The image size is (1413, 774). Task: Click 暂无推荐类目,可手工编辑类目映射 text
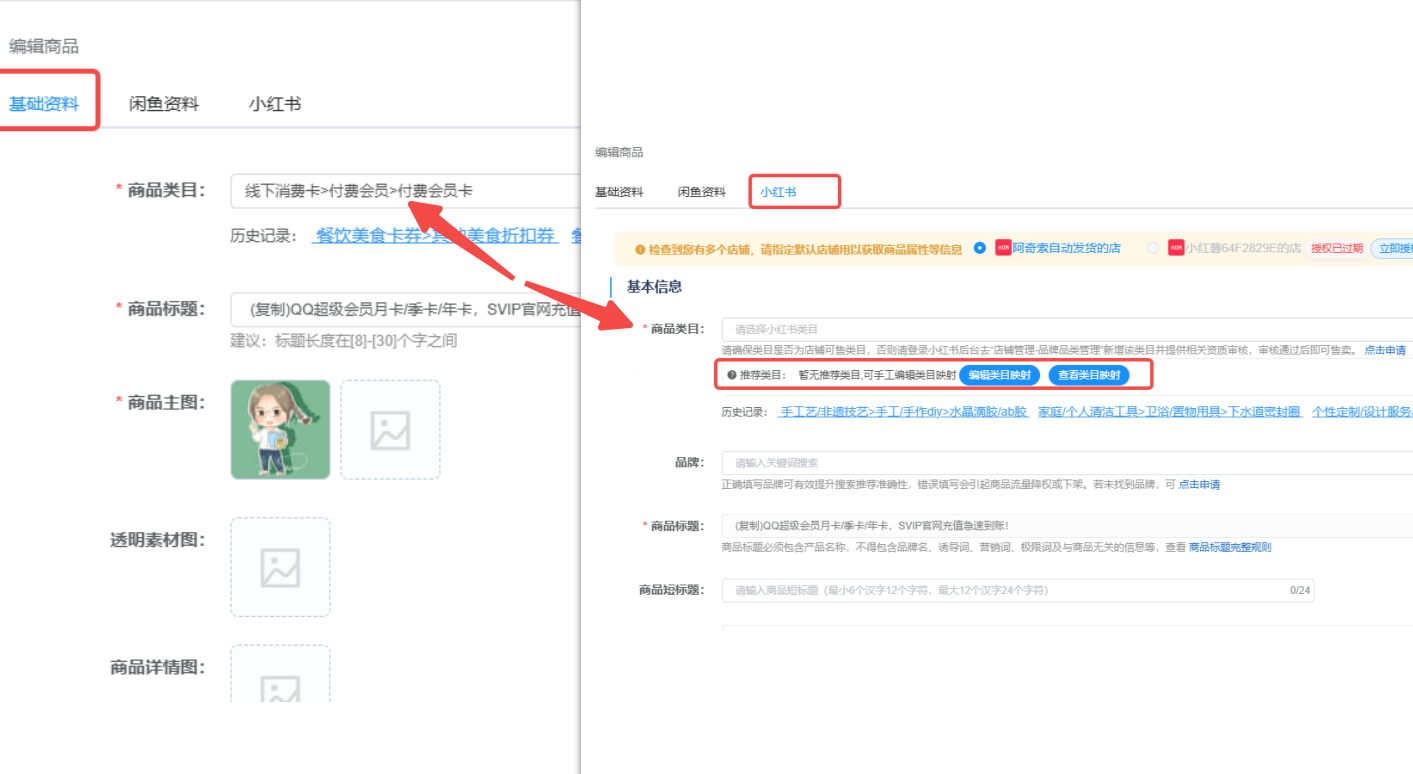(x=876, y=375)
